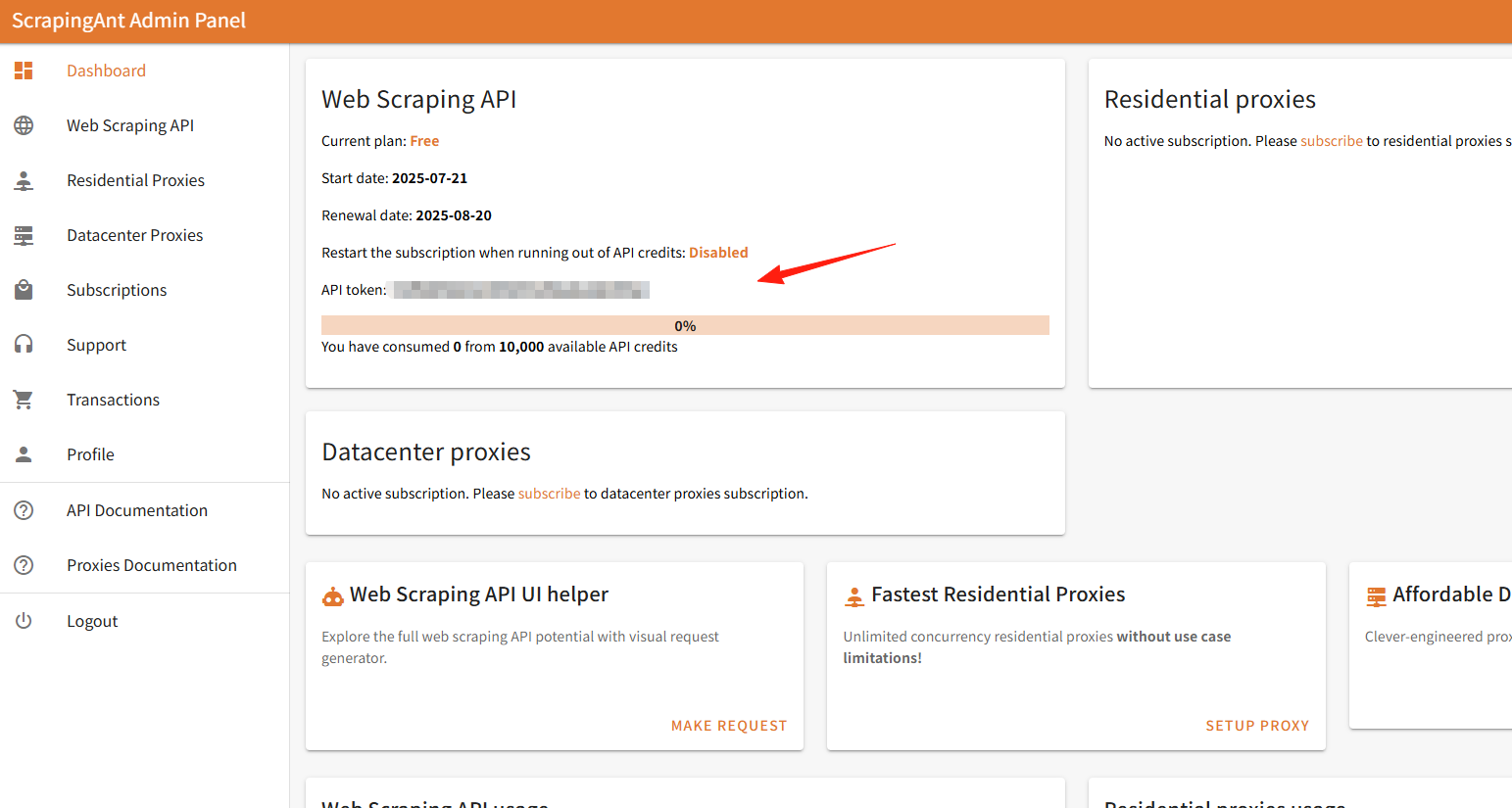Viewport: 1512px width, 808px height.
Task: Click the Residential Proxies person icon
Action: pyautogui.click(x=24, y=180)
